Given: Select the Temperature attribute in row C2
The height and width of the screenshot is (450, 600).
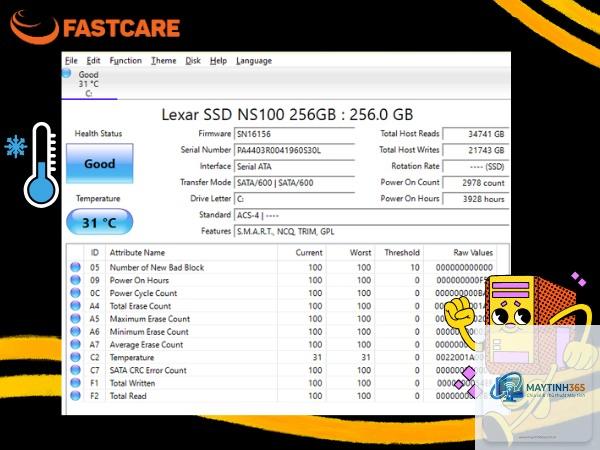Looking at the screenshot, I should (132, 357).
